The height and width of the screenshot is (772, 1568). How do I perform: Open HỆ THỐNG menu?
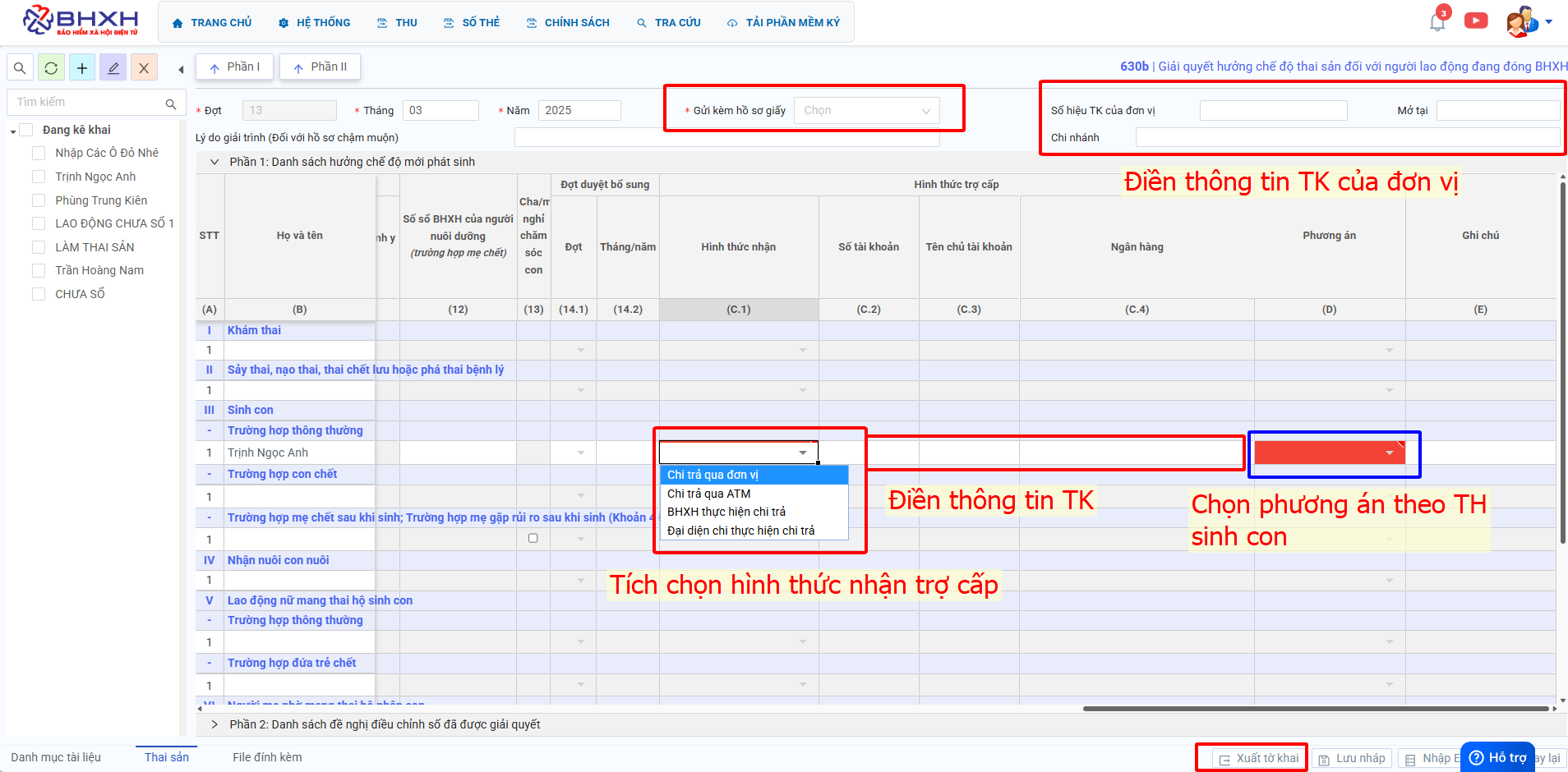click(314, 23)
